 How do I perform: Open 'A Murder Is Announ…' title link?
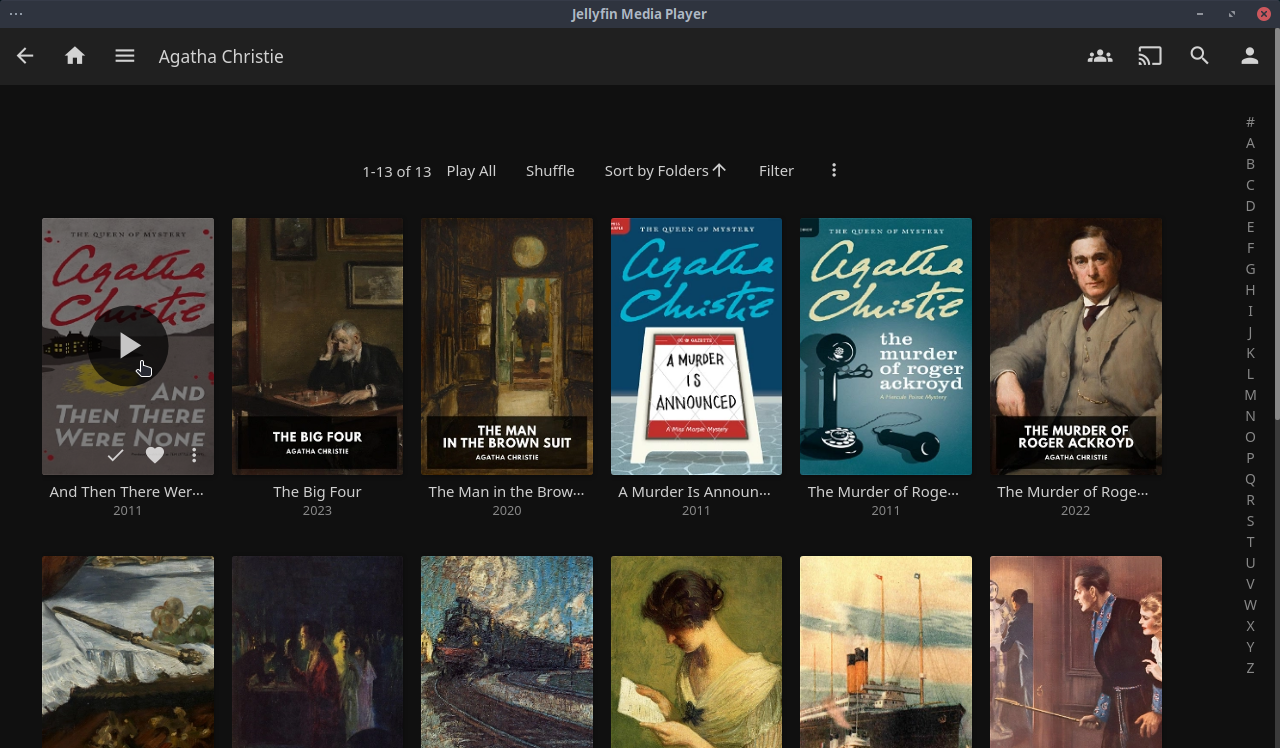point(695,492)
